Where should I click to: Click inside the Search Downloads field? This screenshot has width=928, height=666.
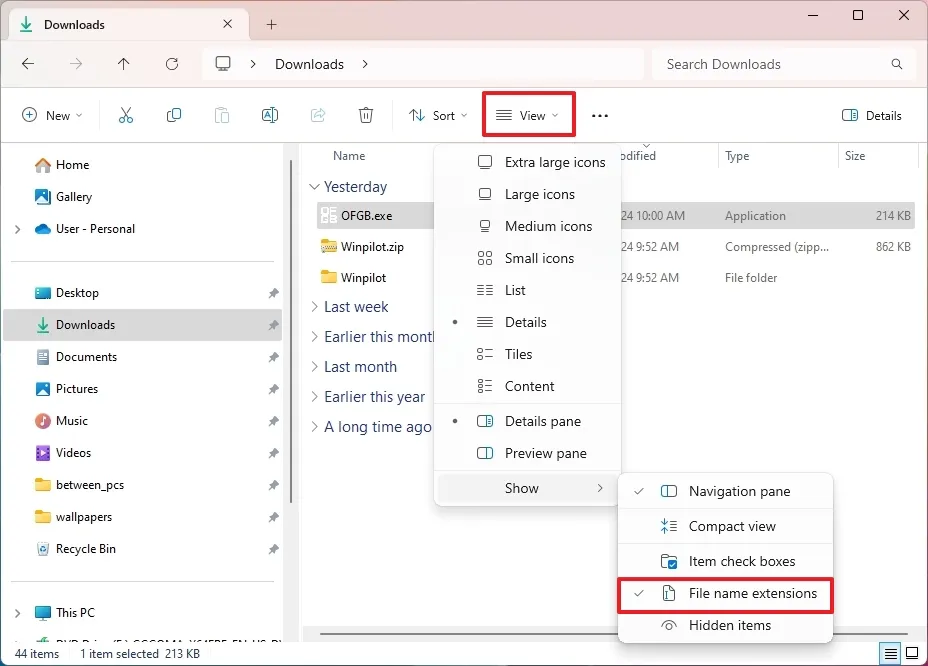click(770, 63)
